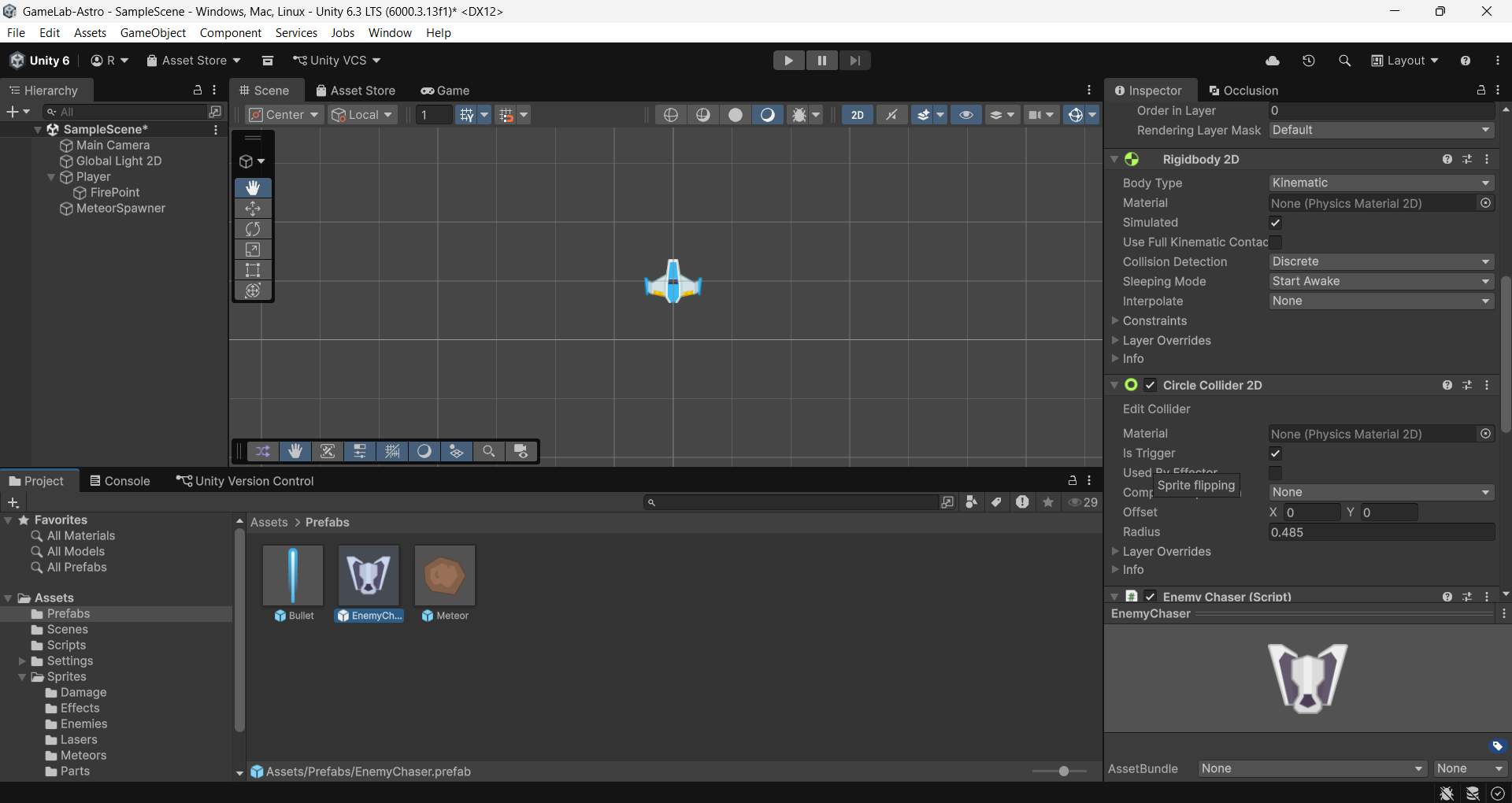Search by type in Project
The image size is (1512, 803).
tap(972, 502)
